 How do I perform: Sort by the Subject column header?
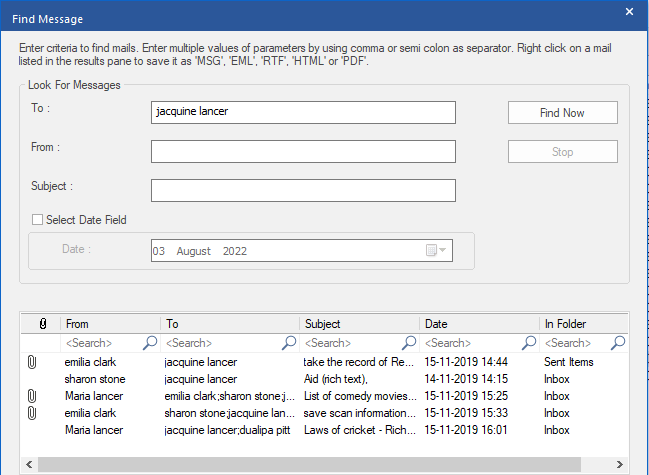[359, 324]
